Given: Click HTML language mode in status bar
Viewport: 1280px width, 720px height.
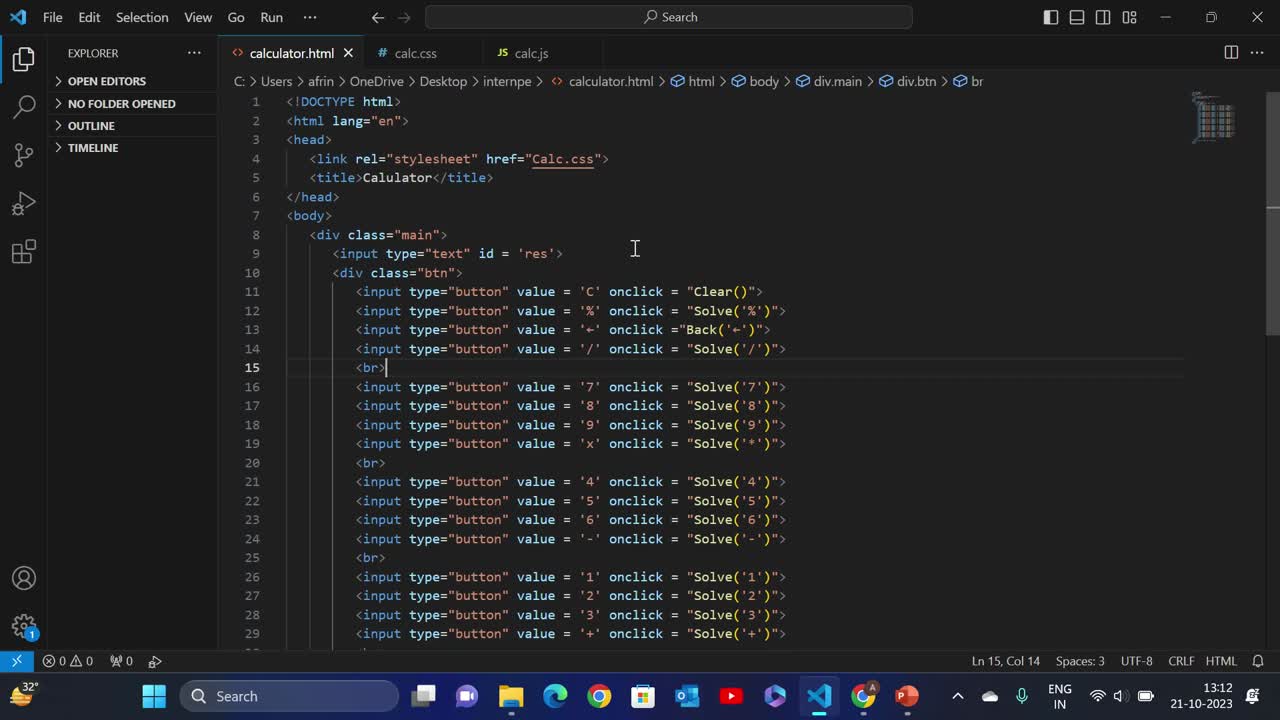Looking at the screenshot, I should pos(1221,661).
